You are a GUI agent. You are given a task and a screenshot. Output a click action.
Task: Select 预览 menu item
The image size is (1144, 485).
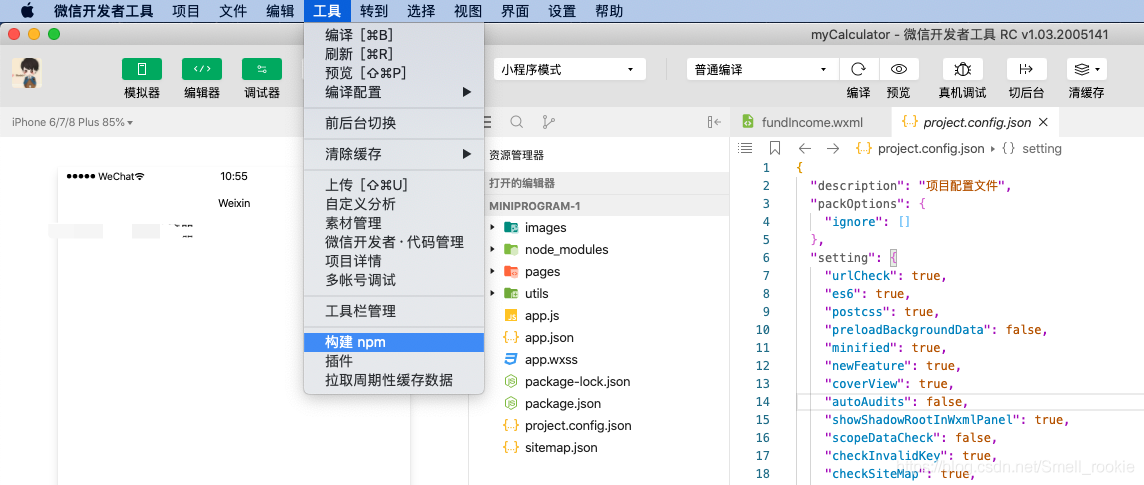394,73
